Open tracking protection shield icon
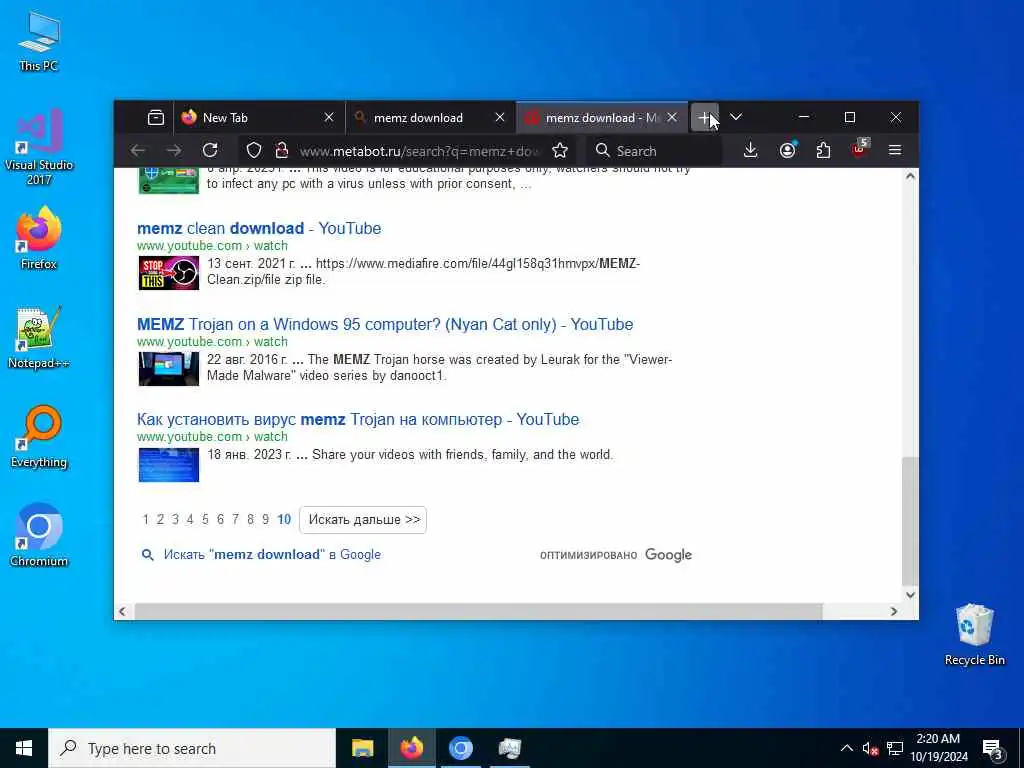The image size is (1024, 768). [253, 151]
